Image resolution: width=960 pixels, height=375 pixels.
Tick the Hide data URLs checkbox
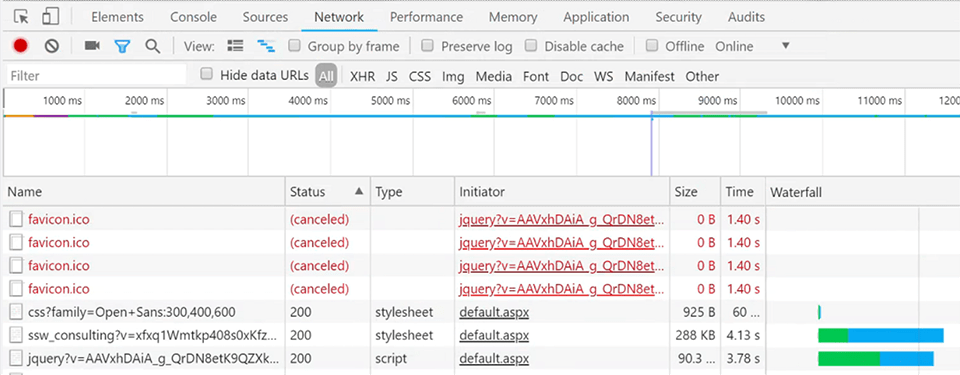coord(207,74)
